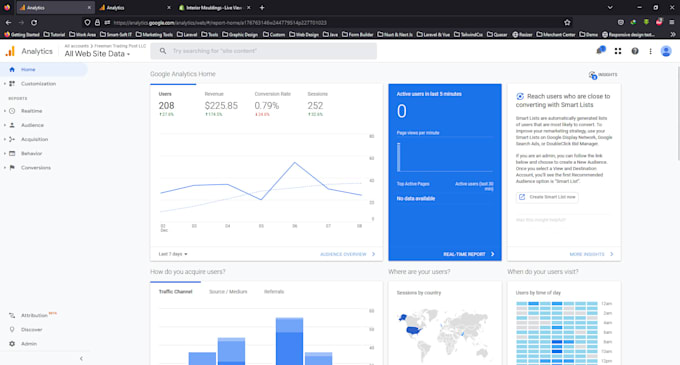Image resolution: width=680 pixels, height=365 pixels.
Task: Expand the Conversions reports section
Action: coord(5,168)
